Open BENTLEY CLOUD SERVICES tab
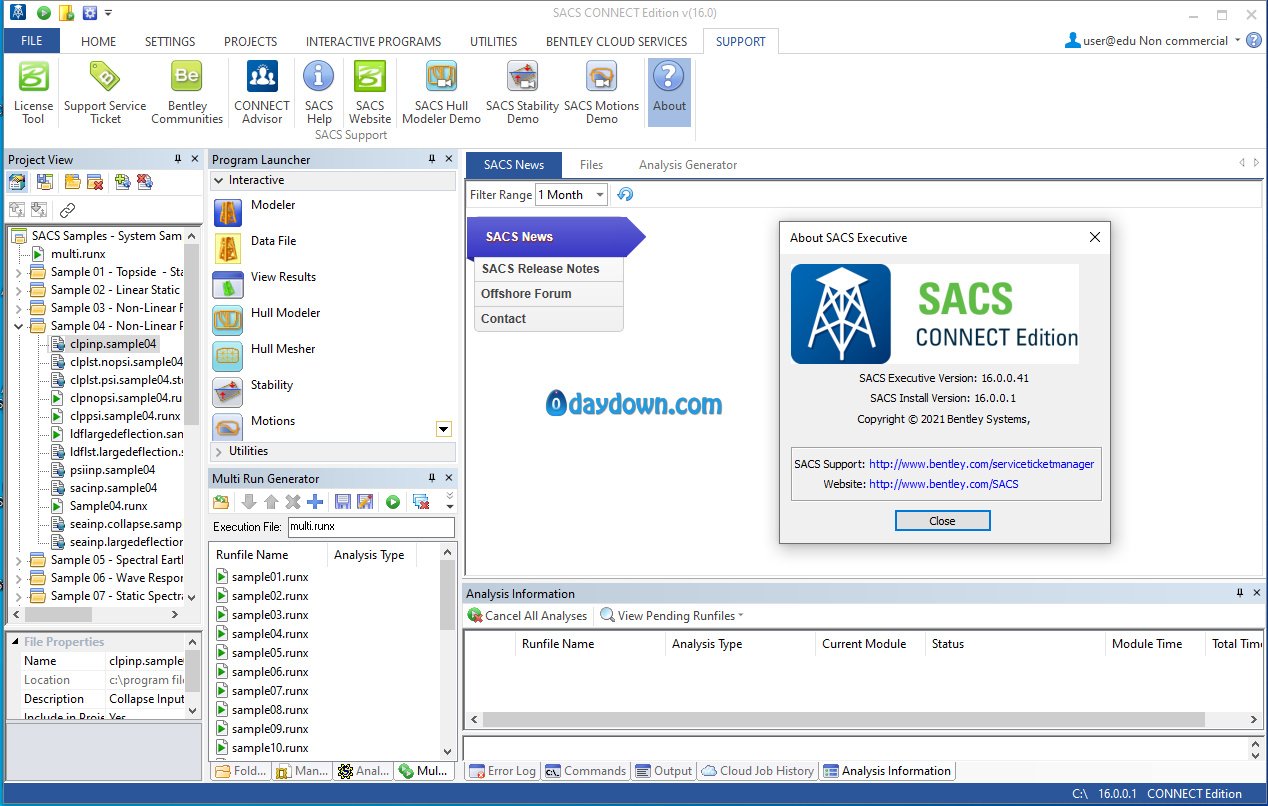1268x806 pixels. (616, 42)
